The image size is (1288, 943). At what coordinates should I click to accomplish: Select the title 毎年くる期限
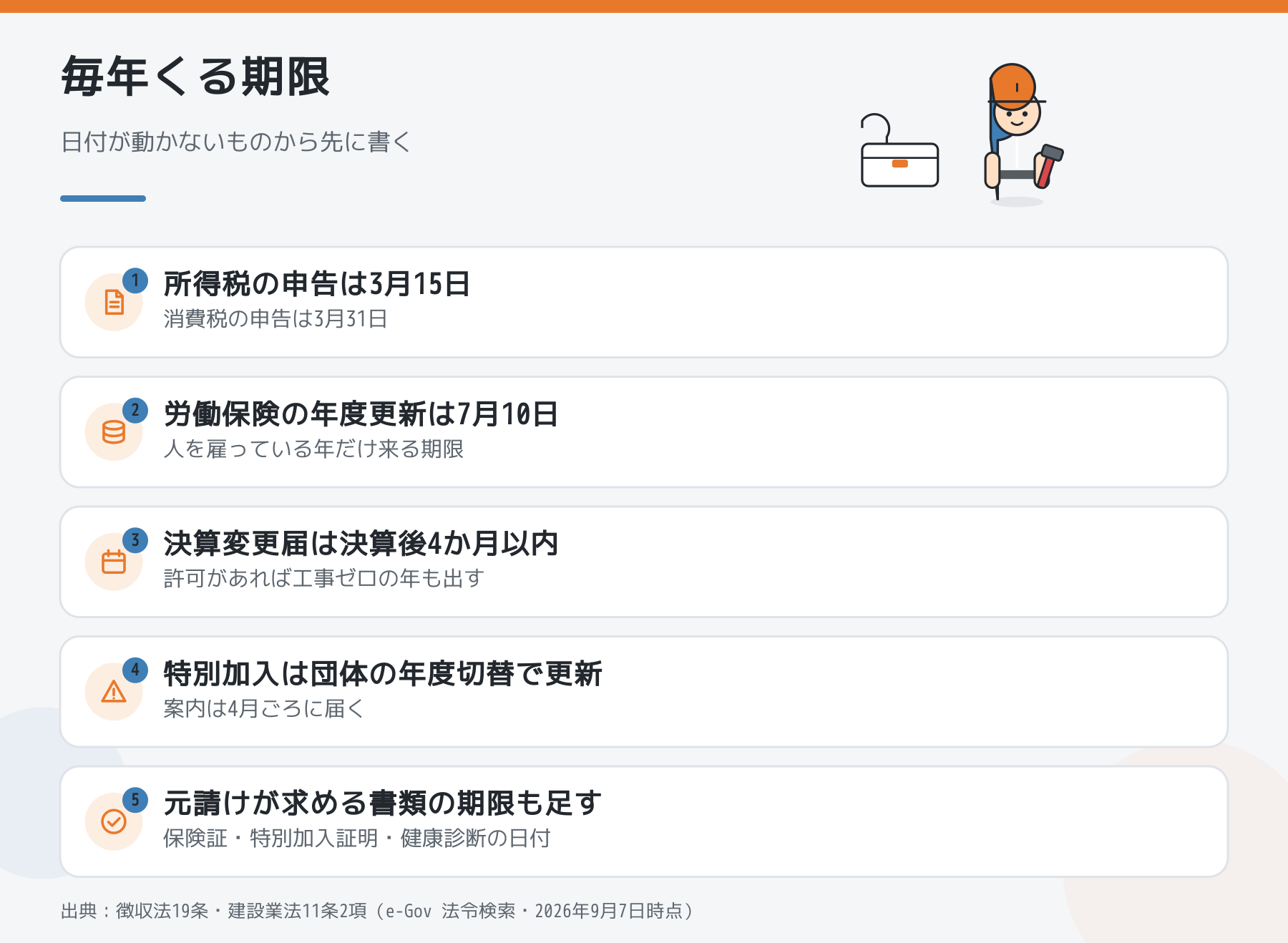[195, 77]
